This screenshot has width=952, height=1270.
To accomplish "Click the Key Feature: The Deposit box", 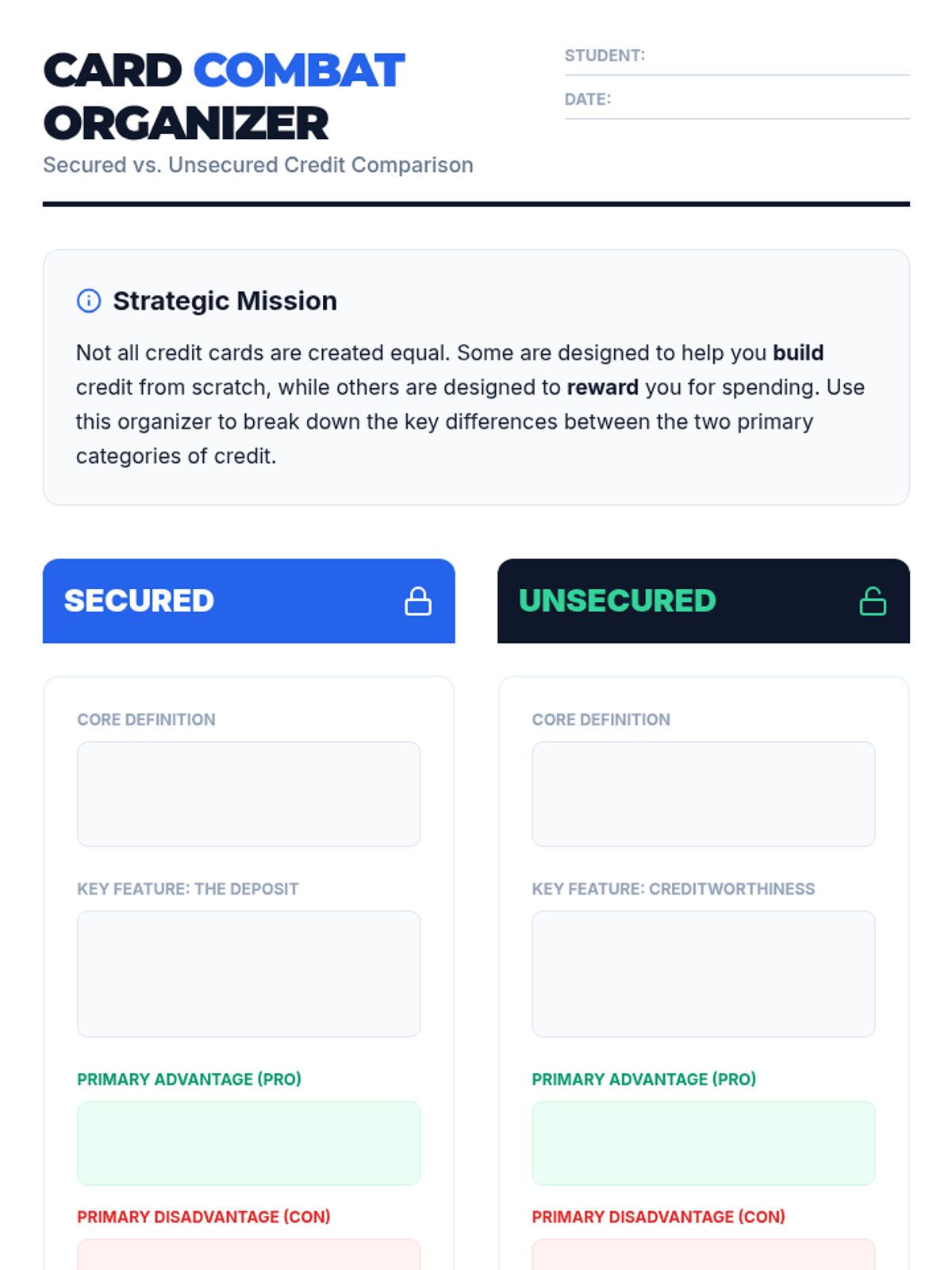I will click(248, 973).
